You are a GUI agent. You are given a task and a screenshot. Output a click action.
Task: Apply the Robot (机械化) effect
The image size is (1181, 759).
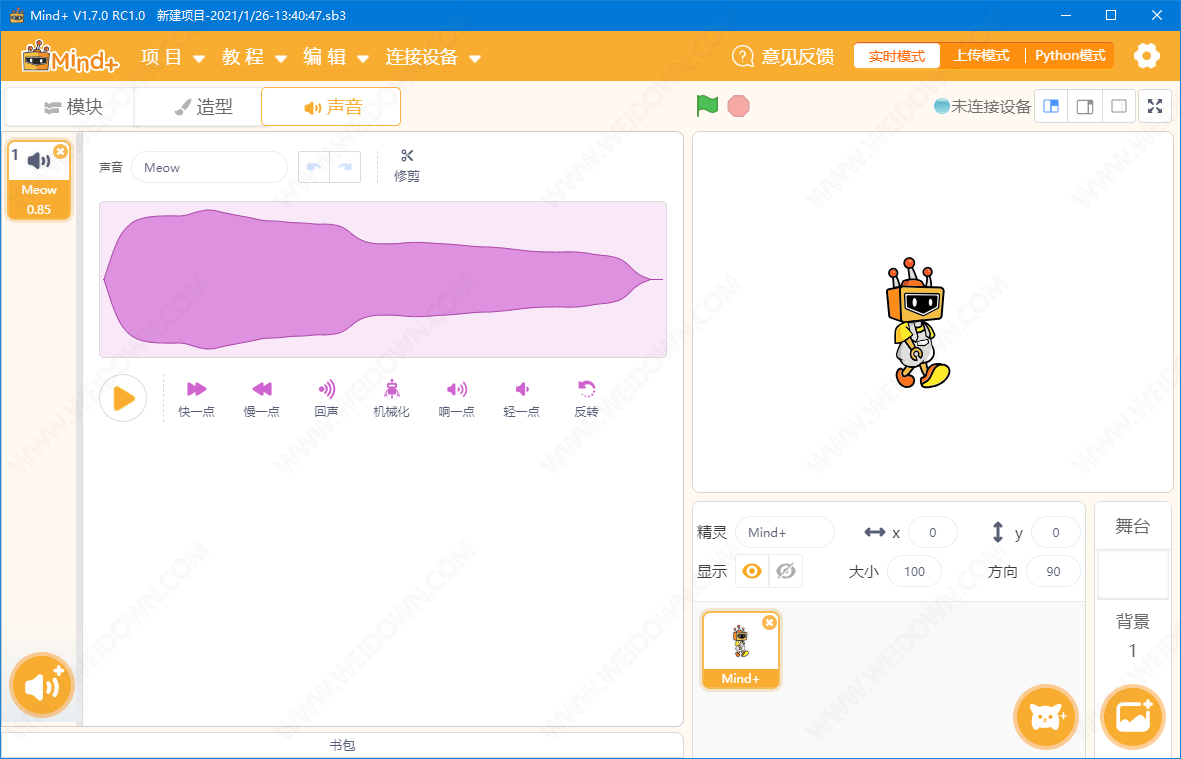(392, 389)
